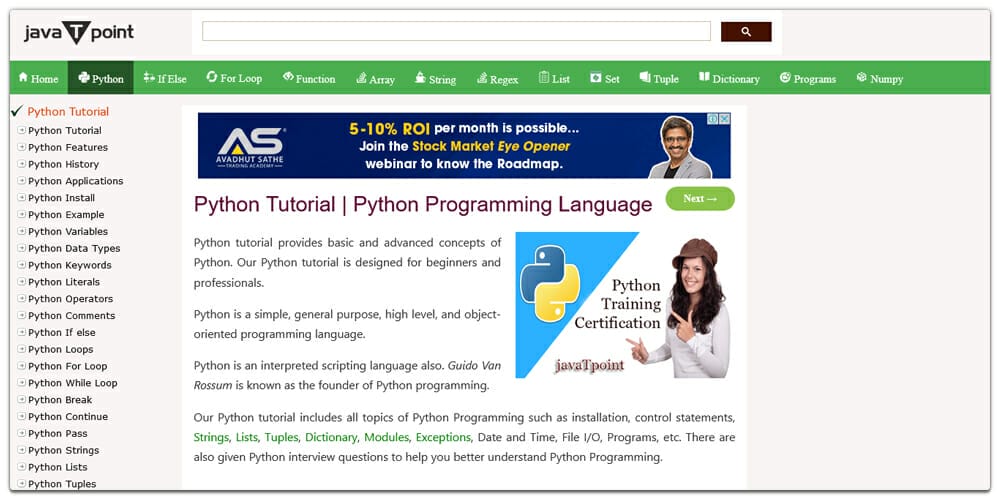Open the Home menu label
The width and height of the screenshot is (1000, 500).
45,79
